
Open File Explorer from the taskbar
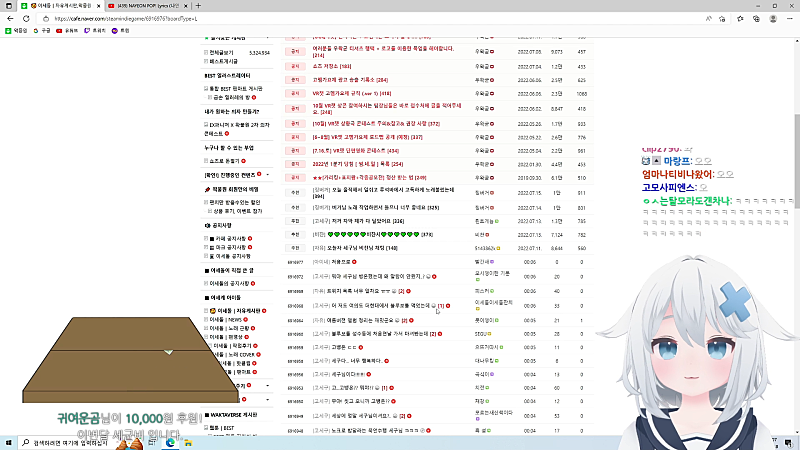click(x=190, y=441)
